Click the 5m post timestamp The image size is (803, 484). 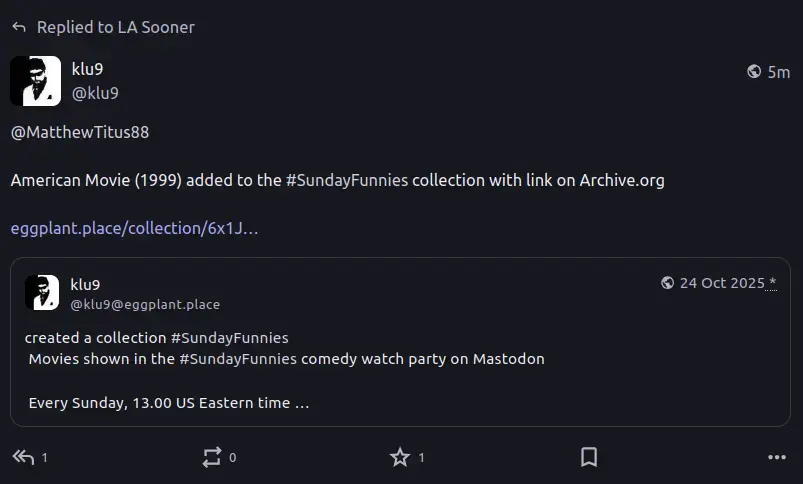pyautogui.click(x=778, y=72)
